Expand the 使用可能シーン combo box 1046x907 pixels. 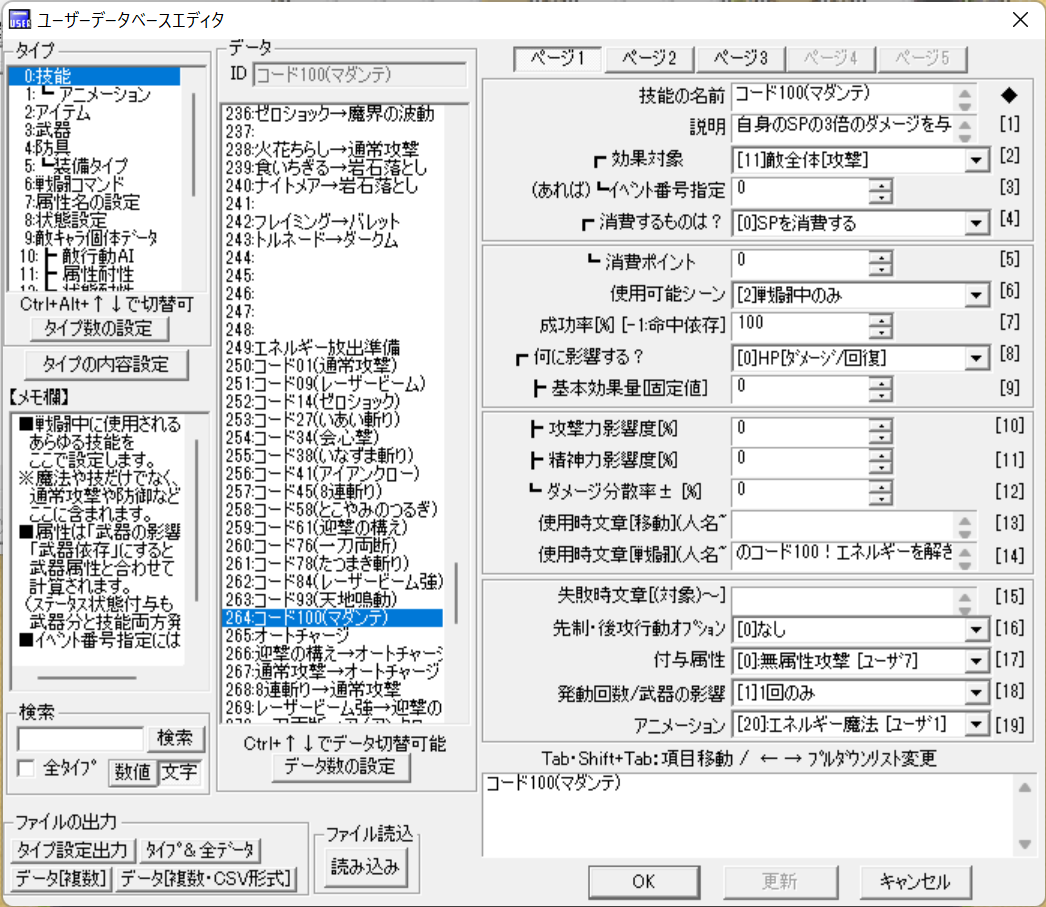977,295
